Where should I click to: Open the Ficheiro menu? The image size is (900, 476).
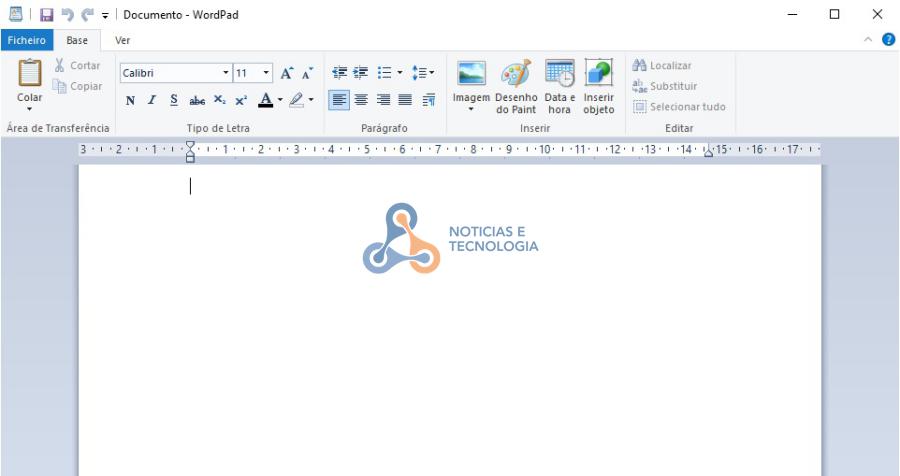pyautogui.click(x=27, y=40)
